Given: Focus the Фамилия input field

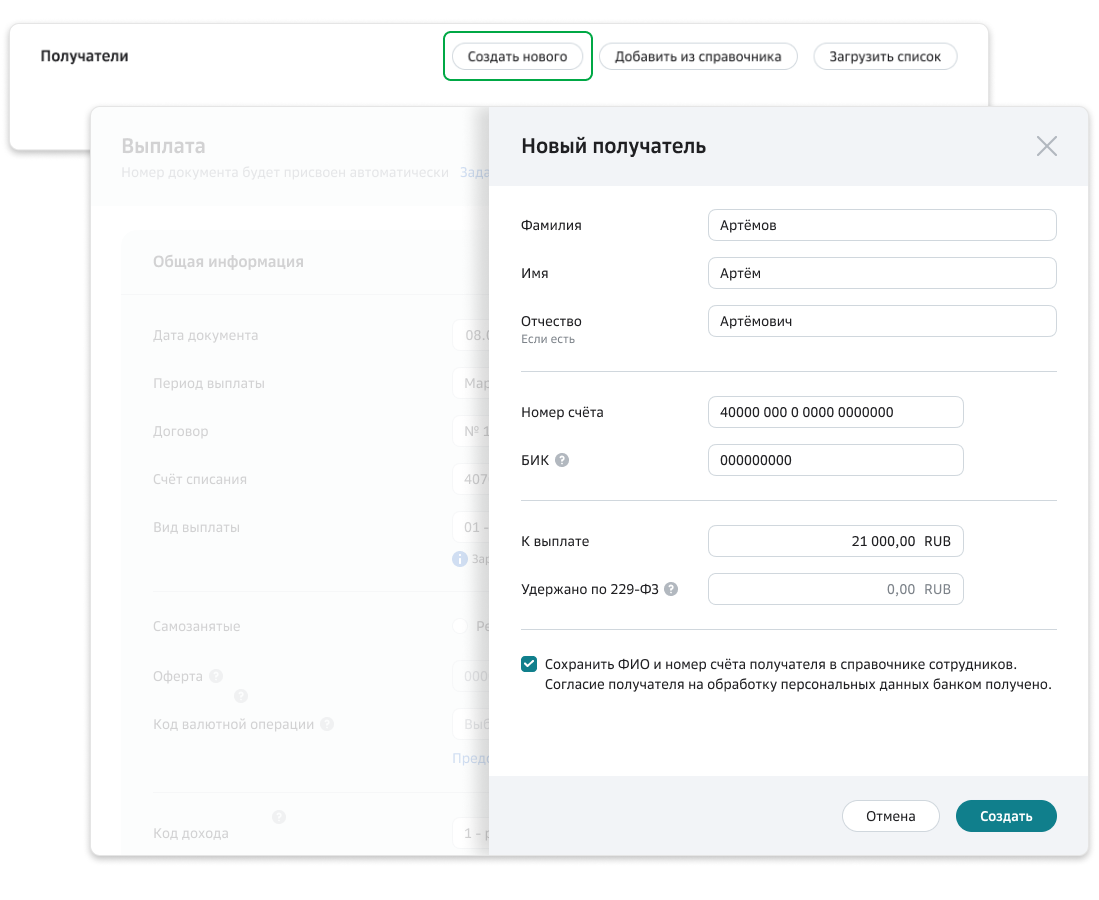Looking at the screenshot, I should click(881, 225).
